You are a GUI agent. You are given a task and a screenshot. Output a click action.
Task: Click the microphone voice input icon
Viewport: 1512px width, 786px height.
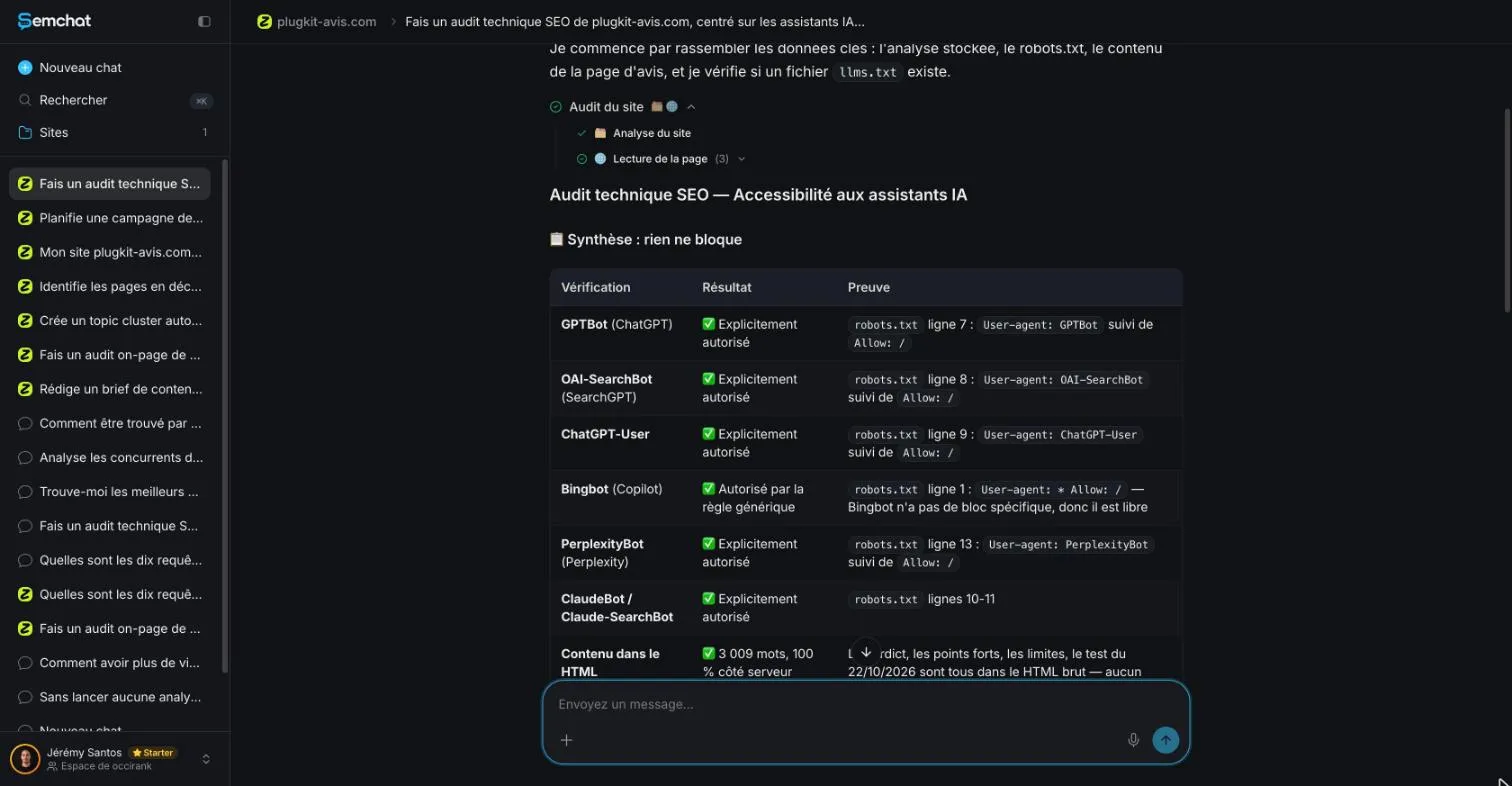1134,740
